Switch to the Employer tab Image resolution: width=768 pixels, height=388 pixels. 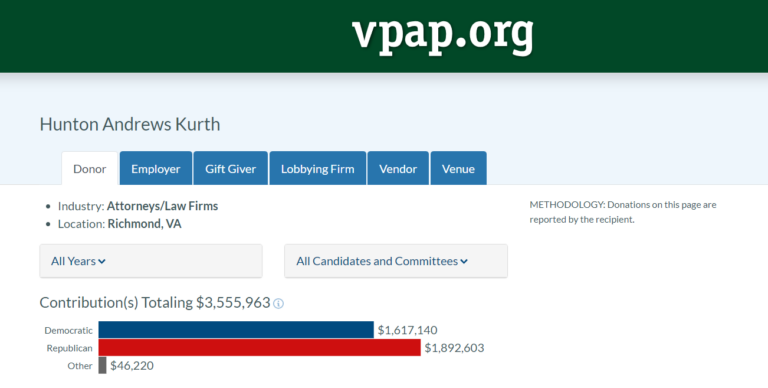tap(156, 169)
